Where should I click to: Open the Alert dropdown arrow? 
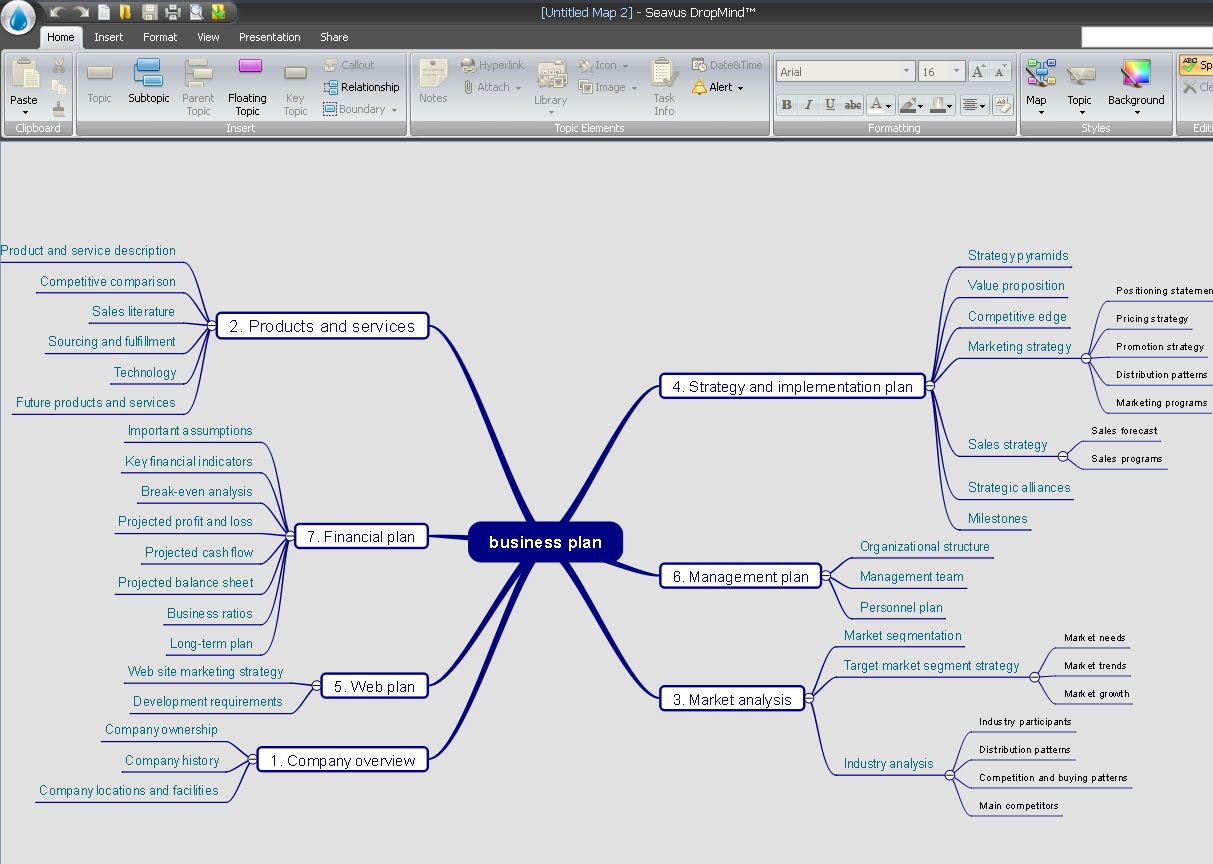click(740, 88)
